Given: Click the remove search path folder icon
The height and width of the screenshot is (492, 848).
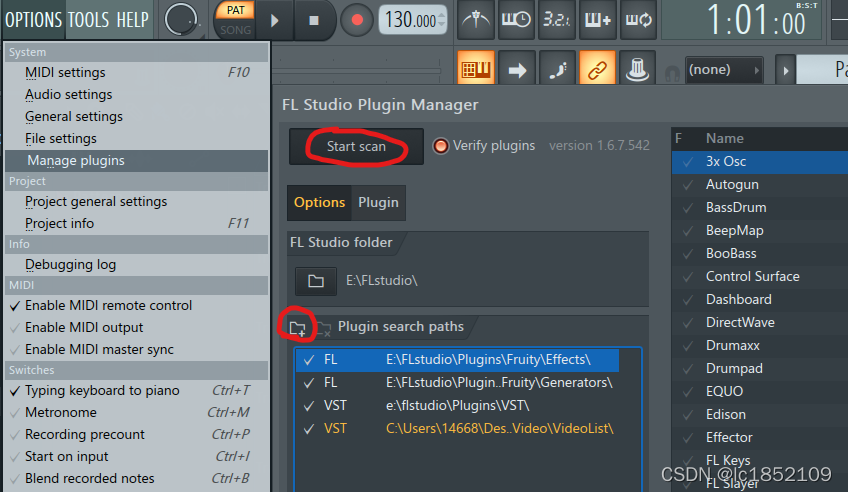Looking at the screenshot, I should 323,328.
